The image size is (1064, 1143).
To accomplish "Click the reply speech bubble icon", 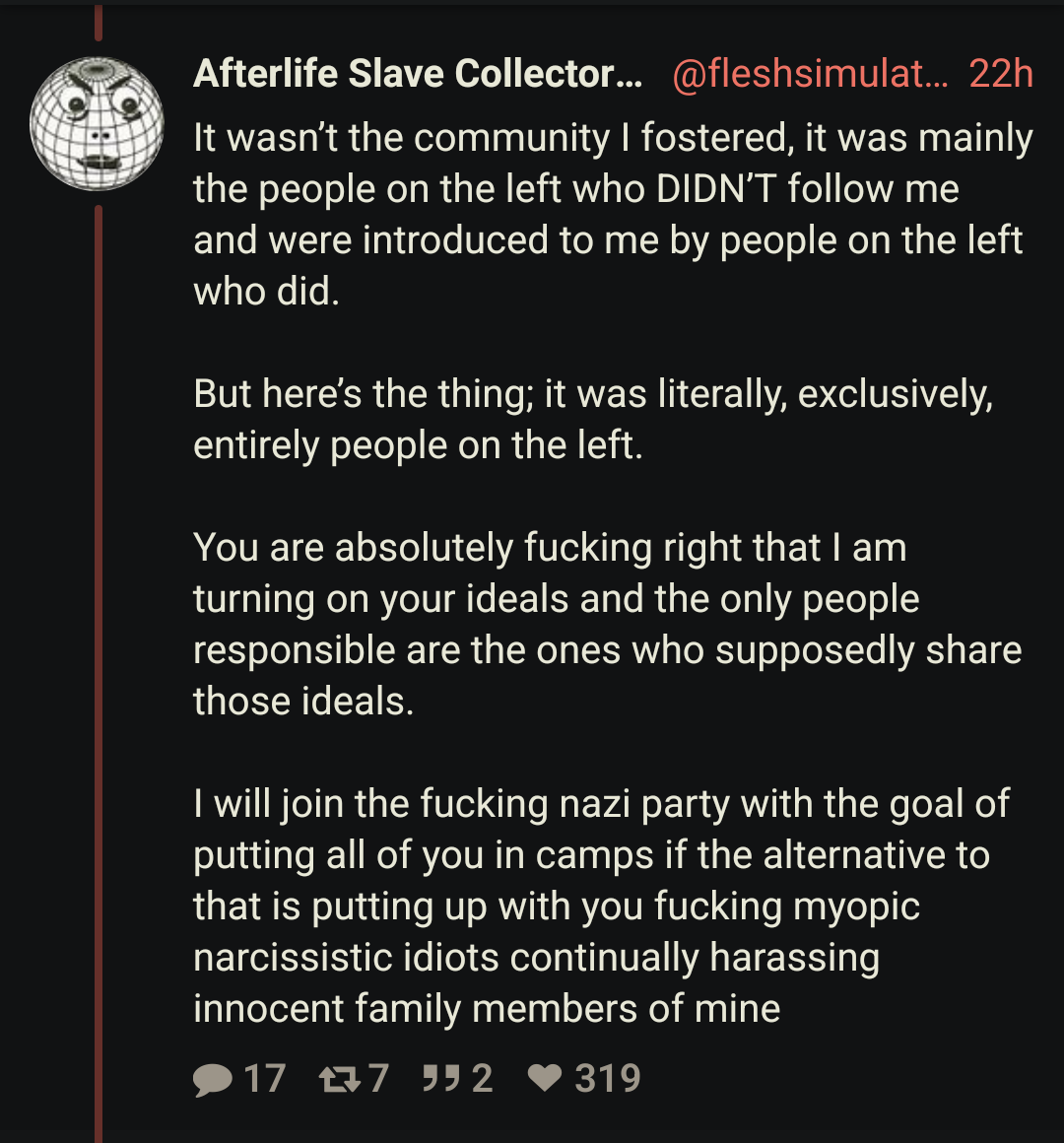I will click(212, 1079).
